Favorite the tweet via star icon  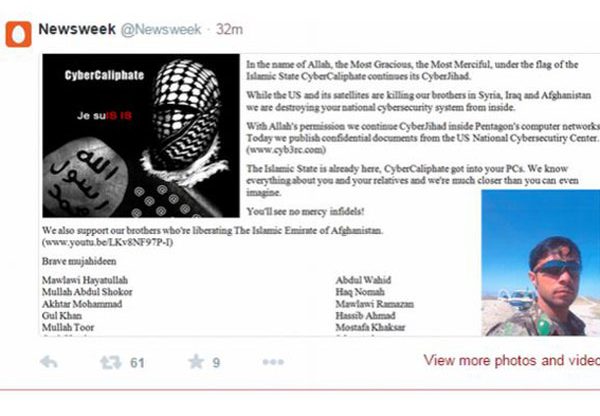pos(196,362)
